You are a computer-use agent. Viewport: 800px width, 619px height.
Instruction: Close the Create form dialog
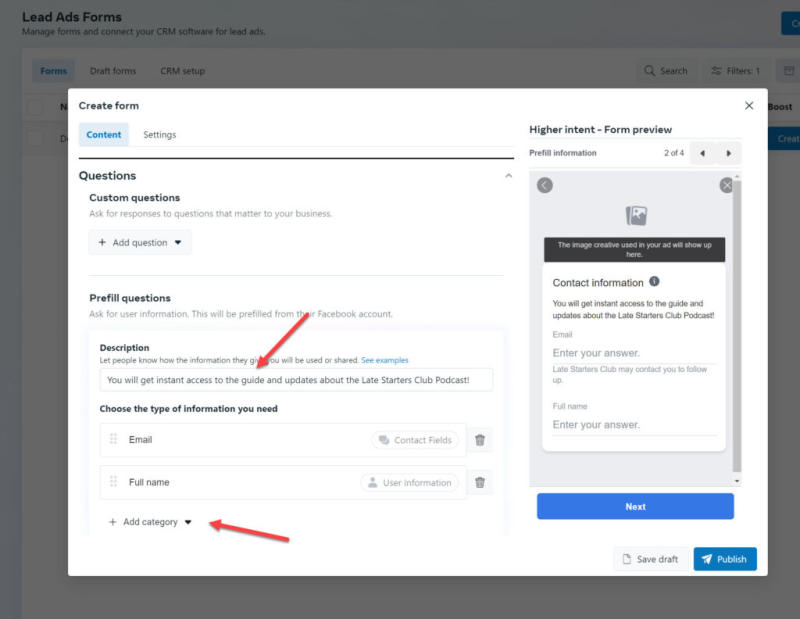pos(749,105)
